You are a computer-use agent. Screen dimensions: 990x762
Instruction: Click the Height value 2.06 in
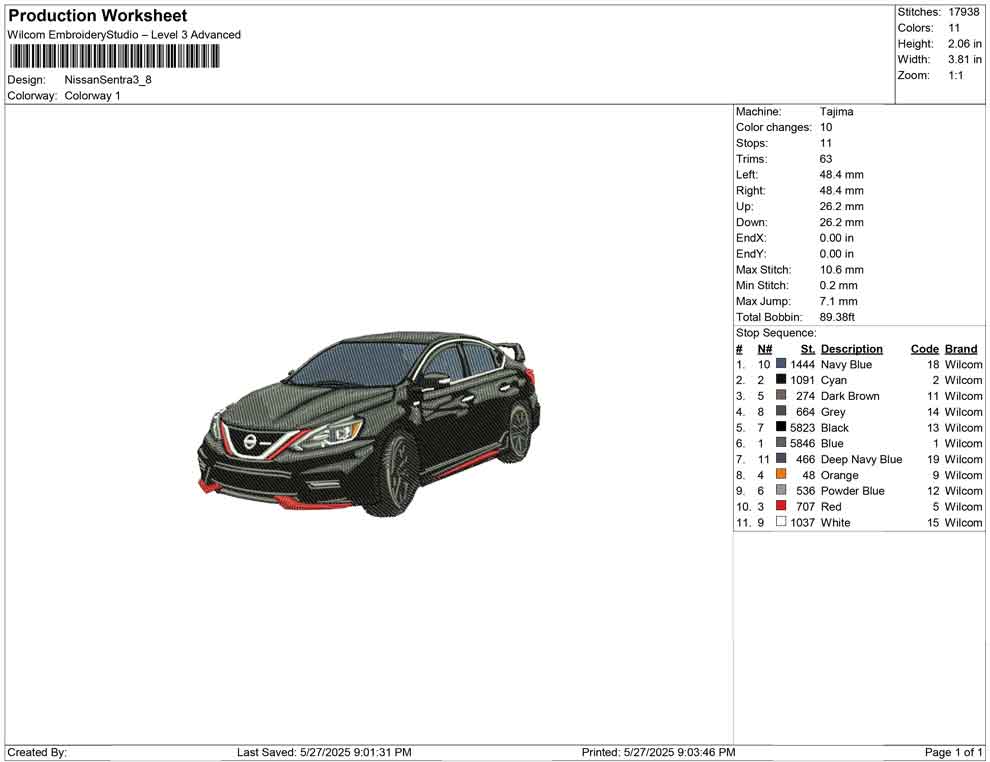[x=964, y=44]
